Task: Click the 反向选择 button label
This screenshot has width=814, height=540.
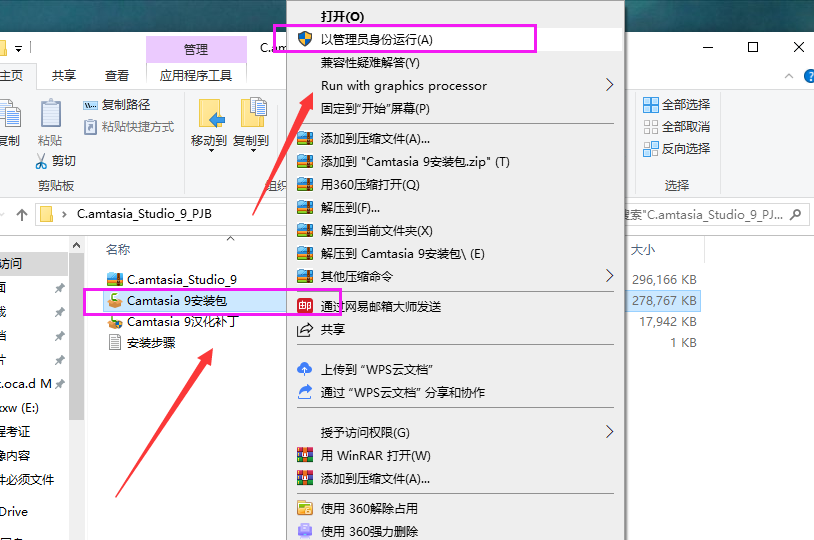Action: coord(686,149)
